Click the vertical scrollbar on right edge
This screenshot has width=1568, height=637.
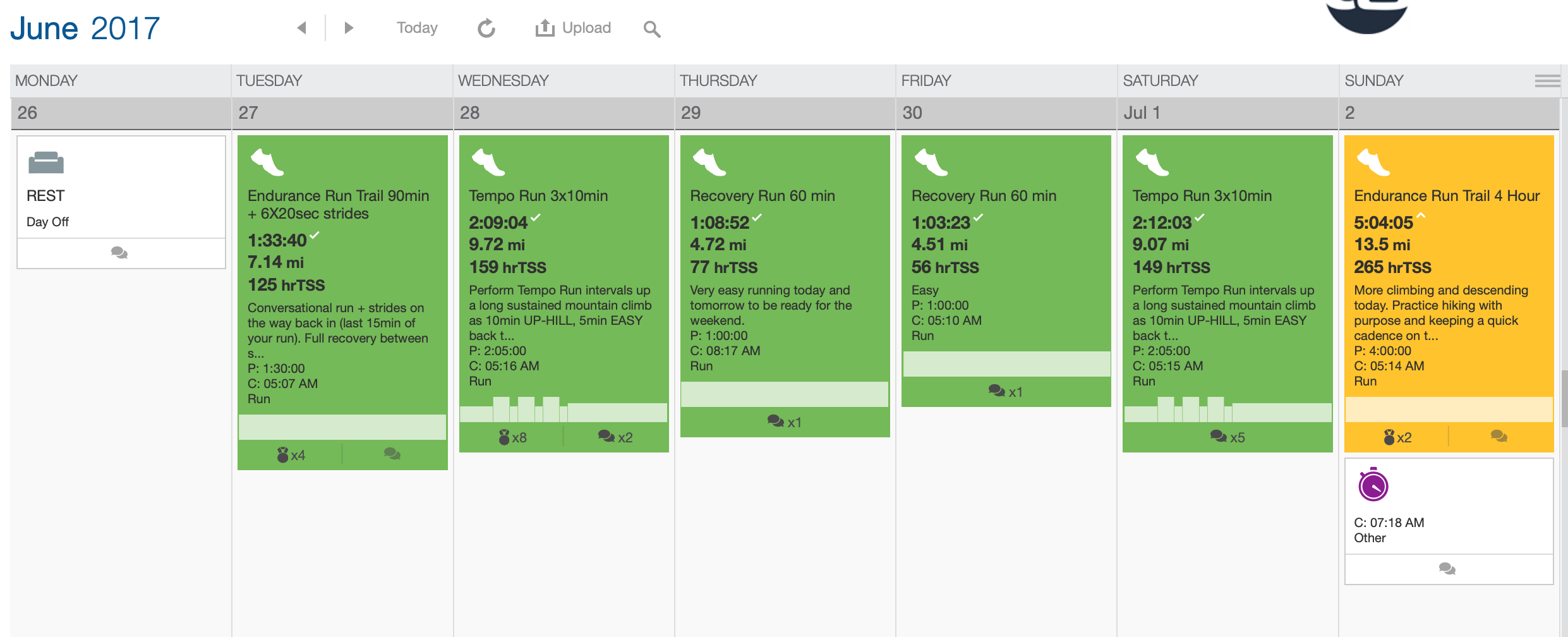coord(1564,399)
